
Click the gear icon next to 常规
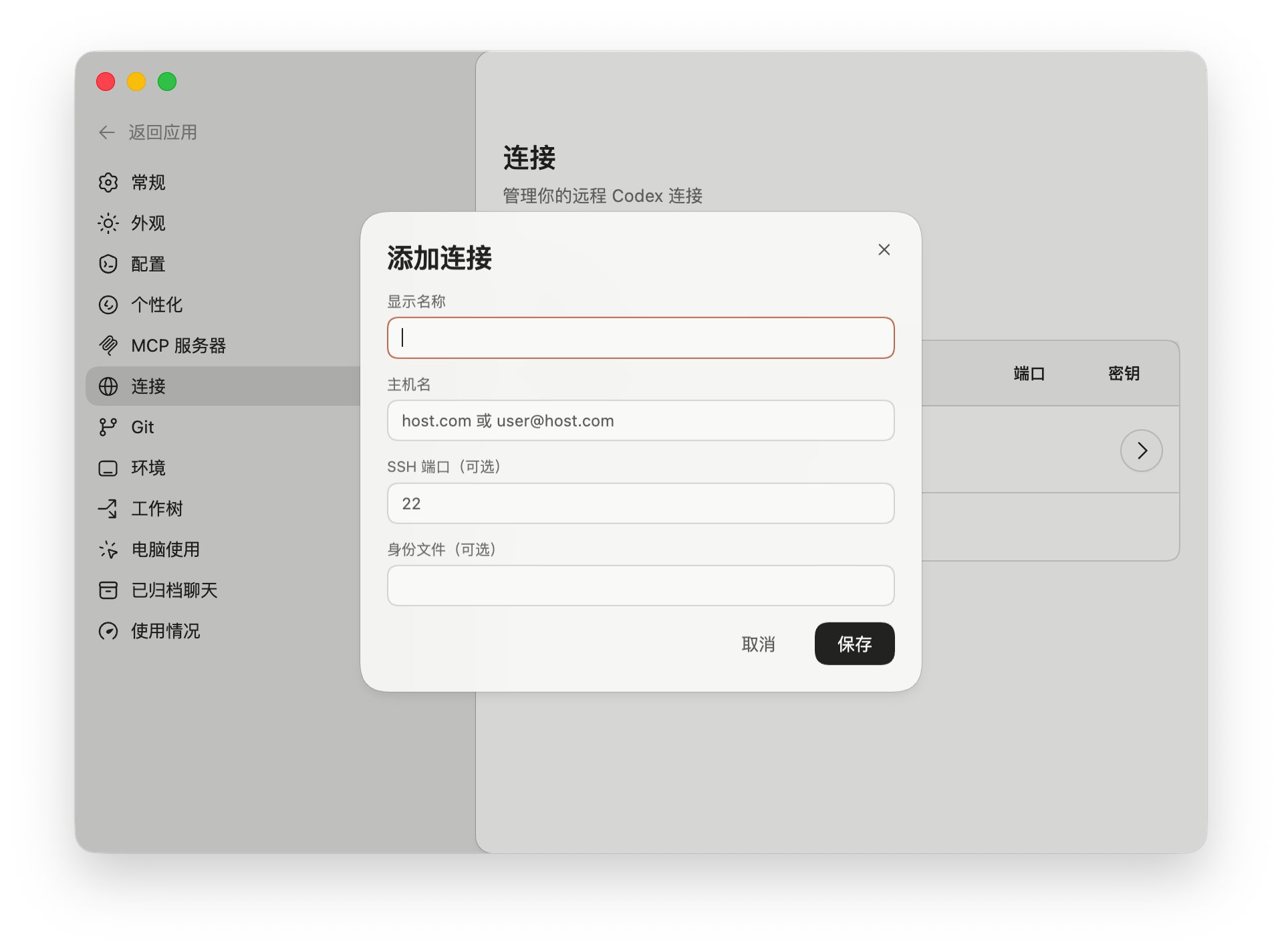click(108, 183)
